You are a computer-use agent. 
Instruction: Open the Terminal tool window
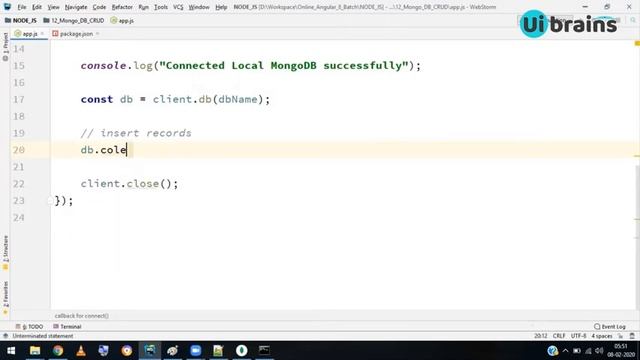pos(67,327)
